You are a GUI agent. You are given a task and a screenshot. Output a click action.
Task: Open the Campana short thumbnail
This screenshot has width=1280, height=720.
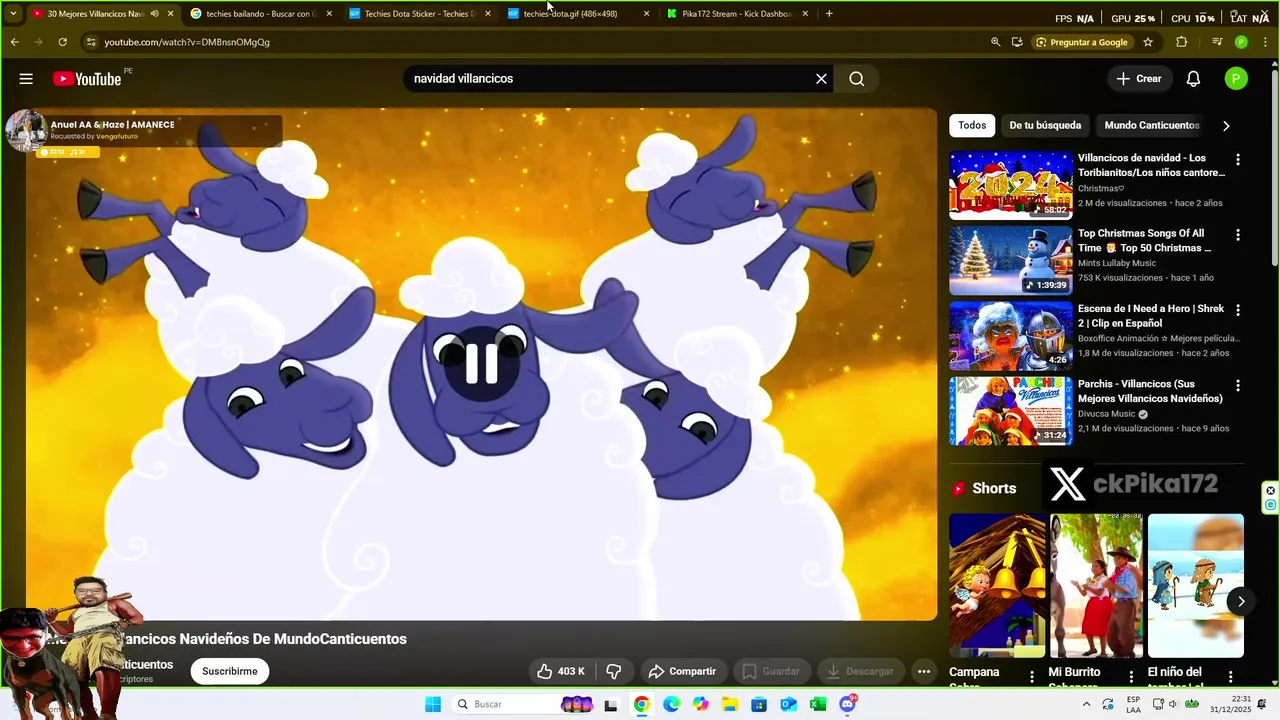click(x=997, y=585)
